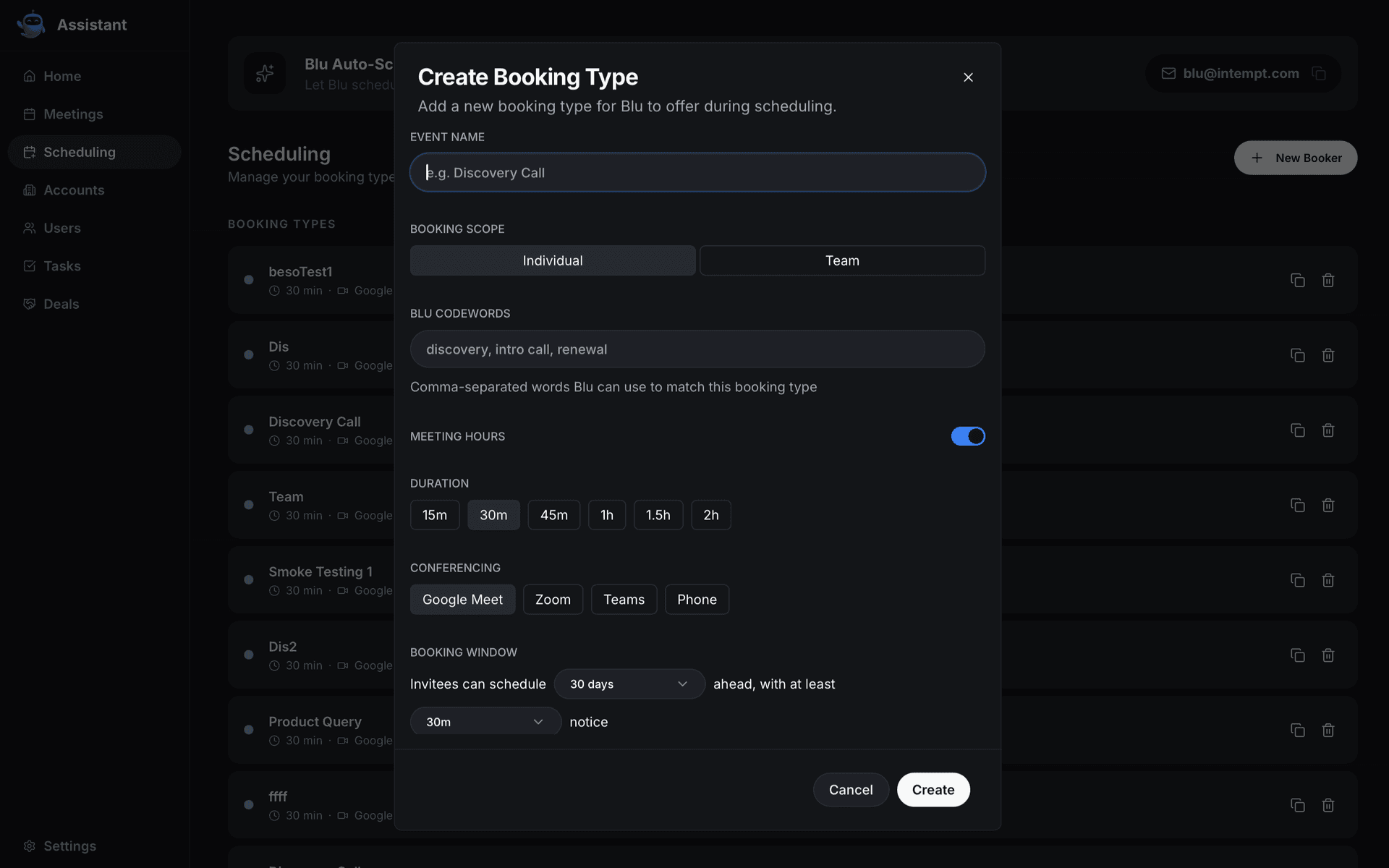
Task: Copy the blu@intempt.com email address icon
Action: click(1319, 74)
